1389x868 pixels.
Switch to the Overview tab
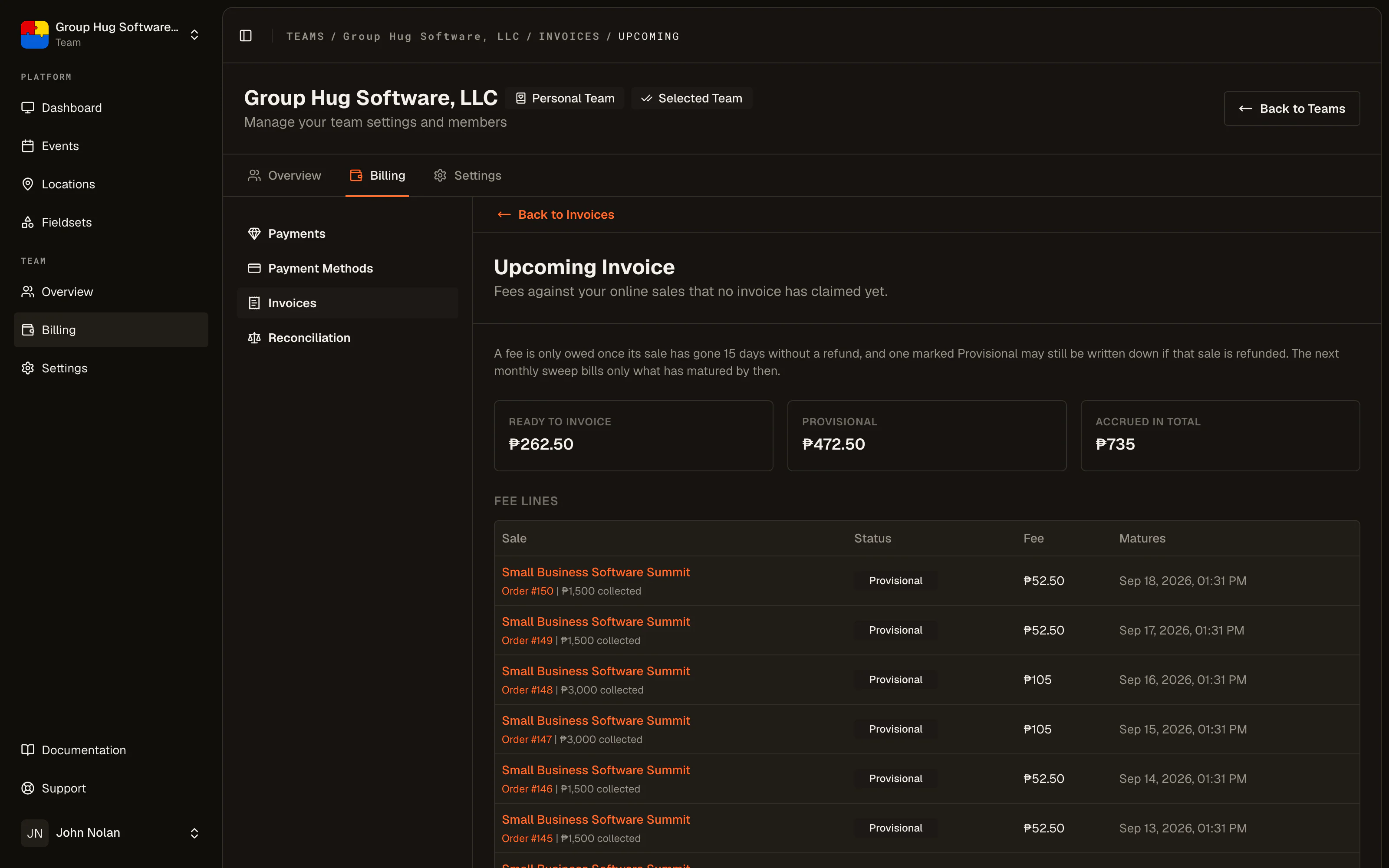284,175
